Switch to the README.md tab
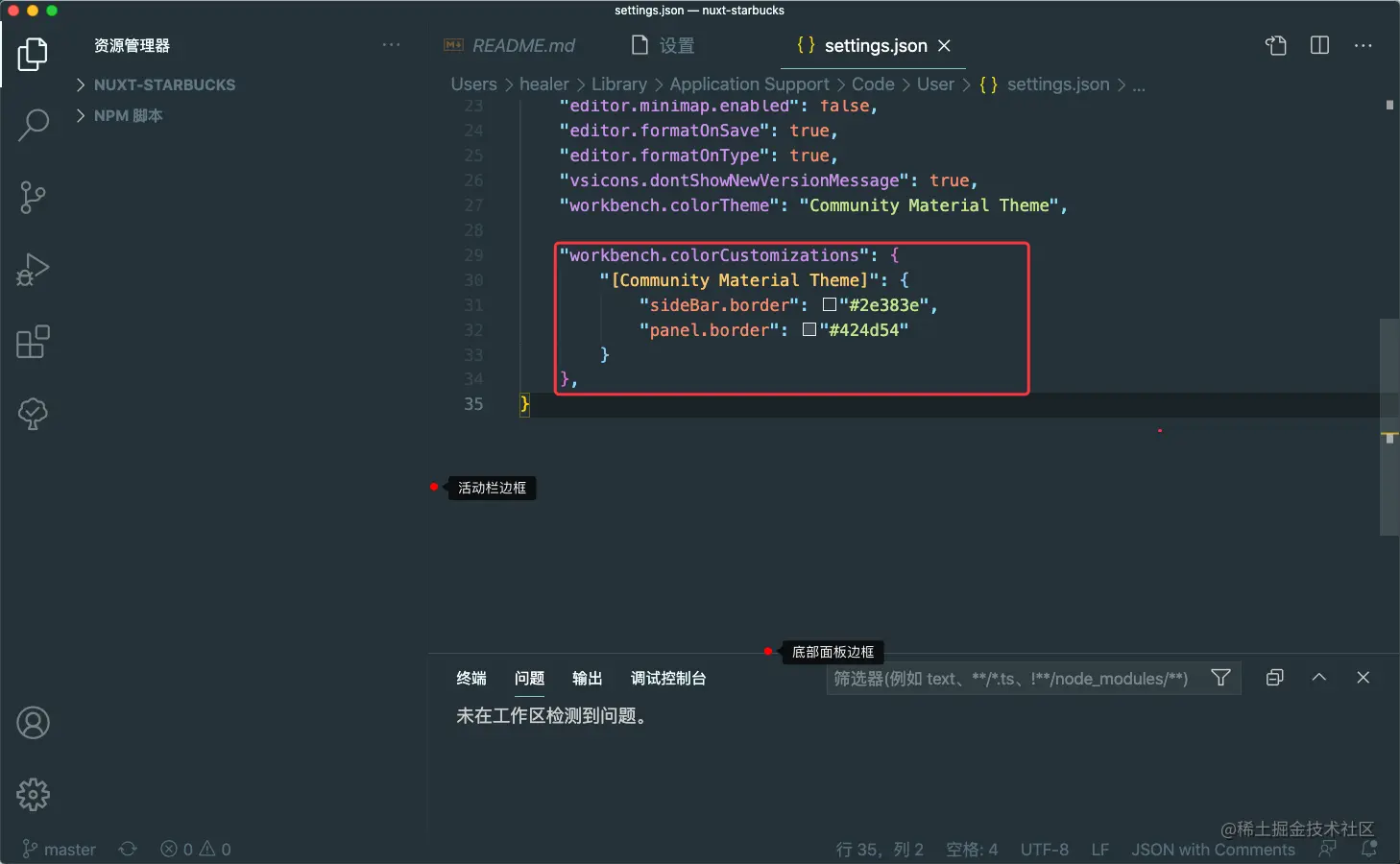1400x864 pixels. pyautogui.click(x=509, y=45)
